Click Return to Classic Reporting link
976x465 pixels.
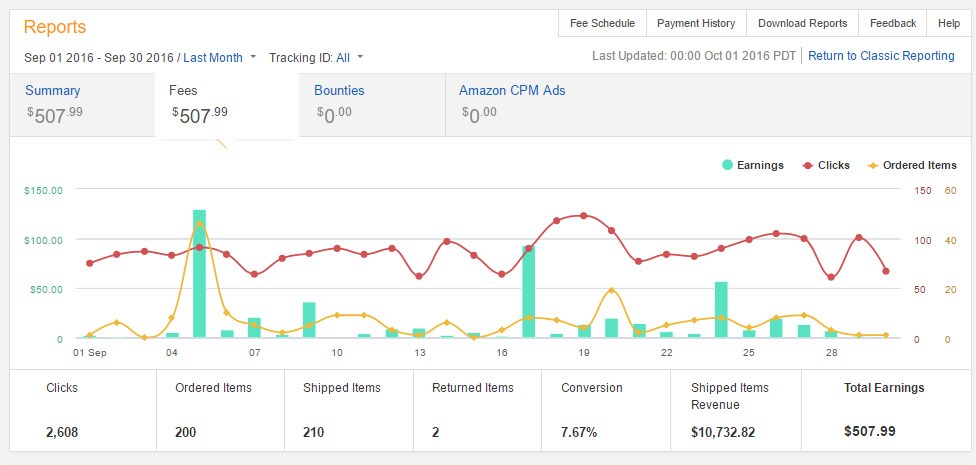pyautogui.click(x=881, y=55)
